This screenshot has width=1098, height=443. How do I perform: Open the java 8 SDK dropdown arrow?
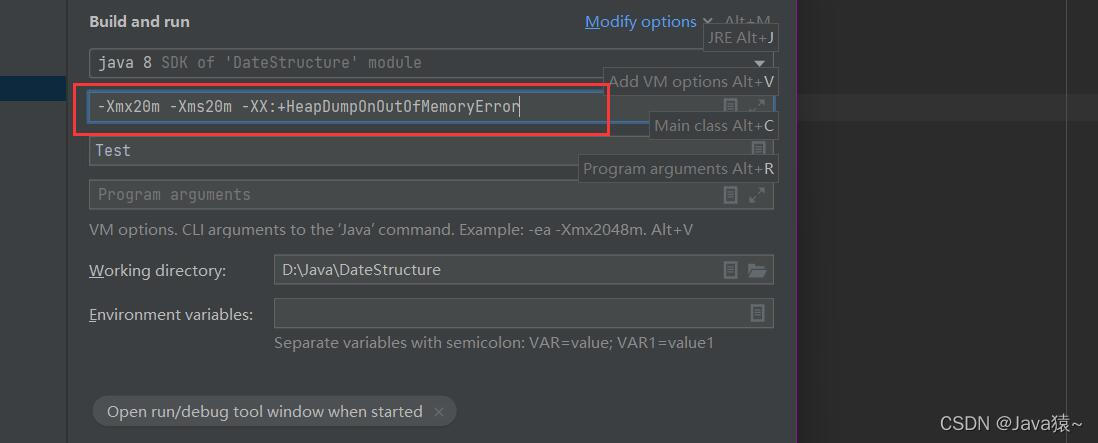tap(759, 63)
